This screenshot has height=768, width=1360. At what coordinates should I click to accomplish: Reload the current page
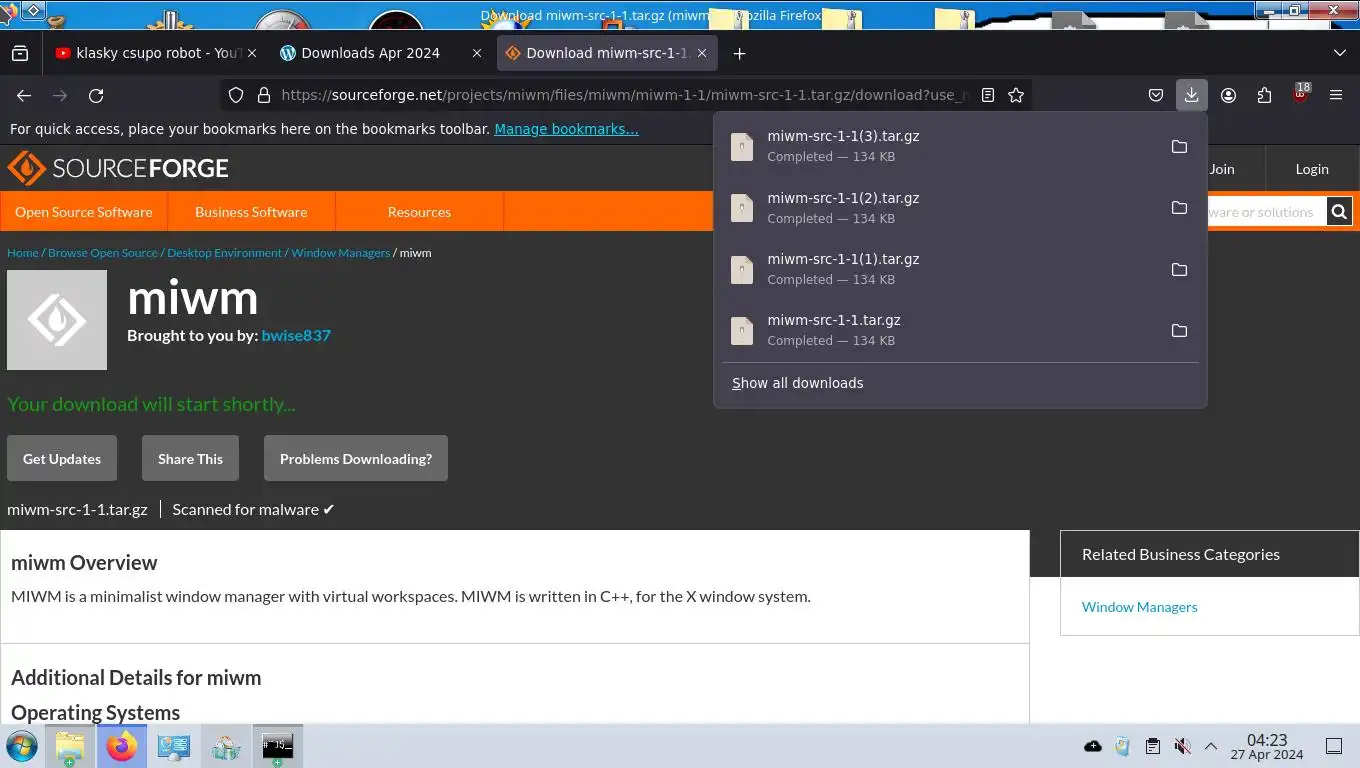(x=96, y=95)
